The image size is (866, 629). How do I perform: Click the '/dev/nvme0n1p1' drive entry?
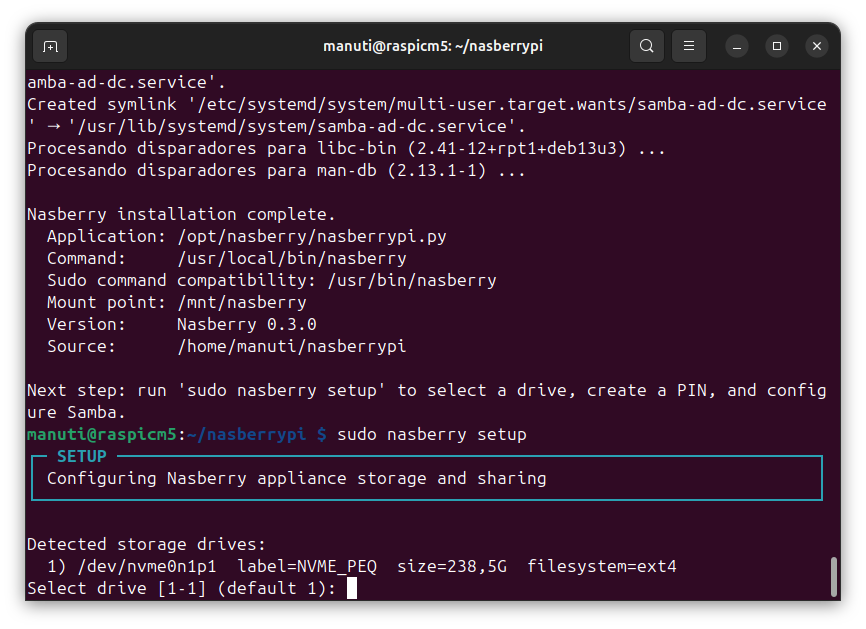tap(147, 567)
